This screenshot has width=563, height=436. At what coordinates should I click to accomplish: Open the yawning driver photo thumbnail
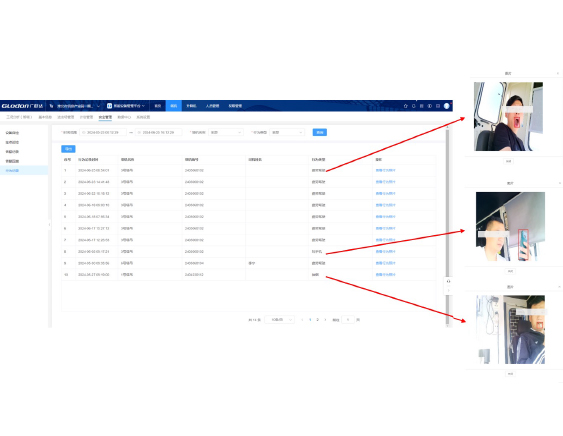[x=508, y=116]
